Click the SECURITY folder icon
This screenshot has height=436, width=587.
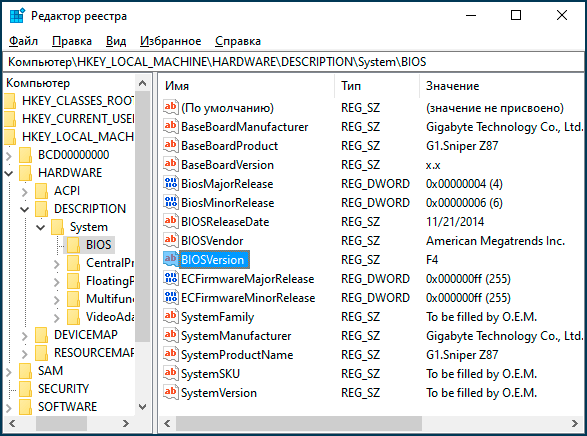click(x=25, y=388)
